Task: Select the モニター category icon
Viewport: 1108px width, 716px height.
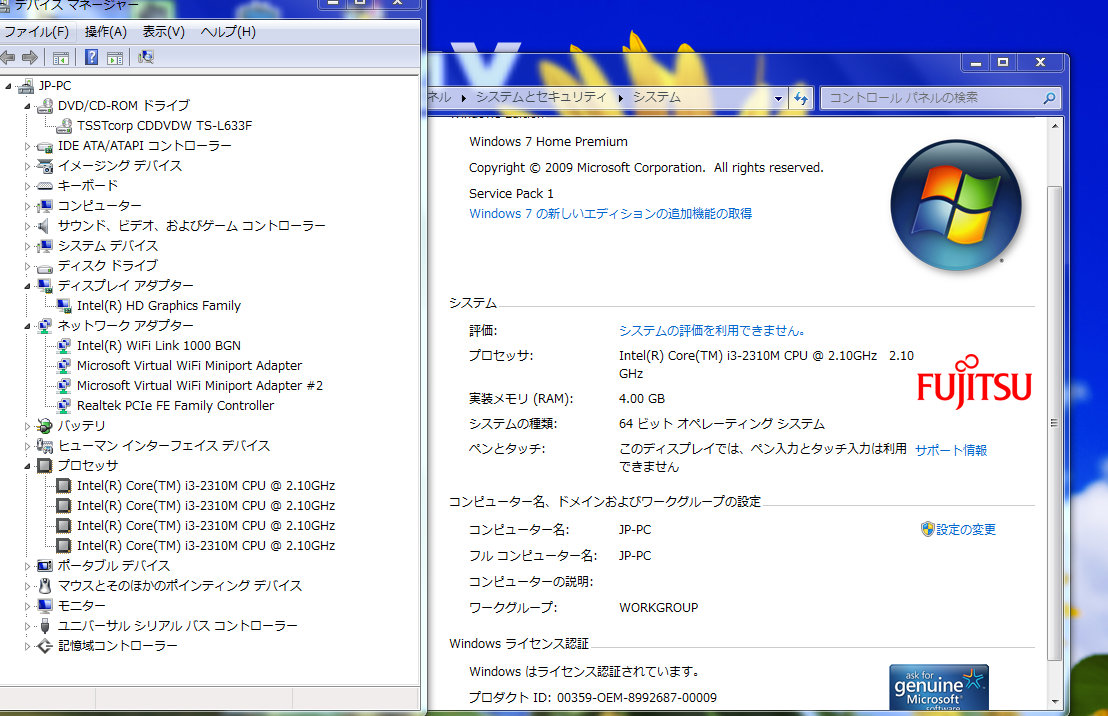Action: point(45,606)
